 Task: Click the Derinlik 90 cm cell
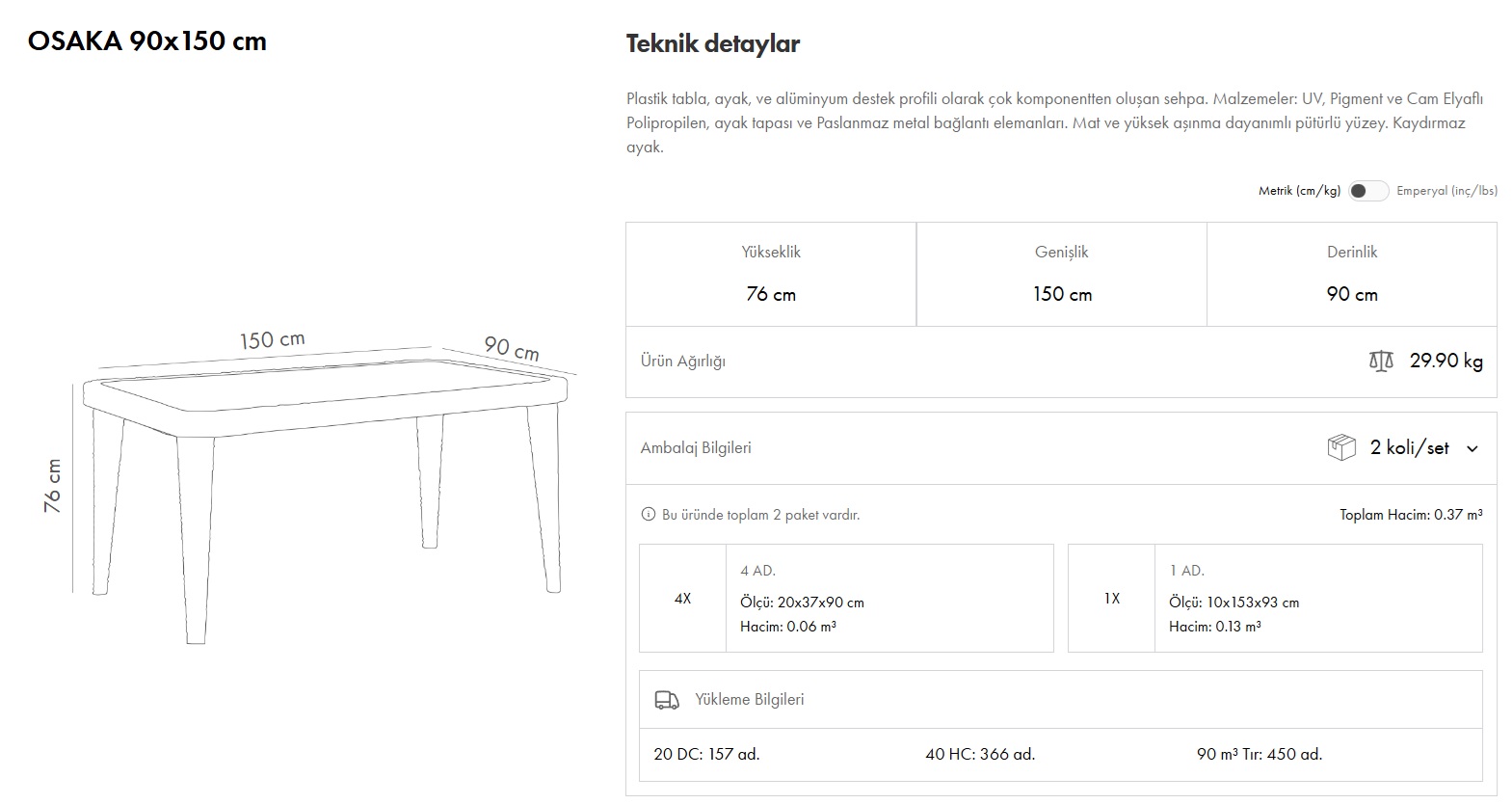tap(1352, 275)
